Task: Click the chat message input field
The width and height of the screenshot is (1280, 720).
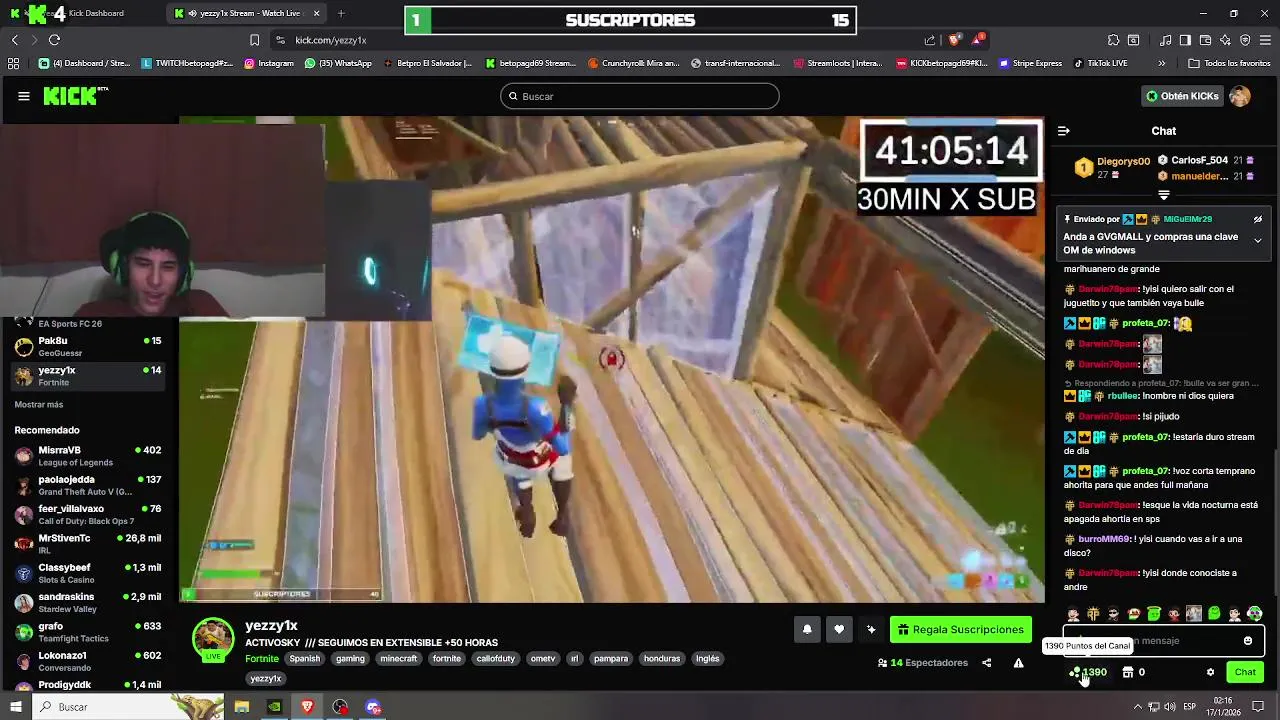Action: pos(1163,641)
